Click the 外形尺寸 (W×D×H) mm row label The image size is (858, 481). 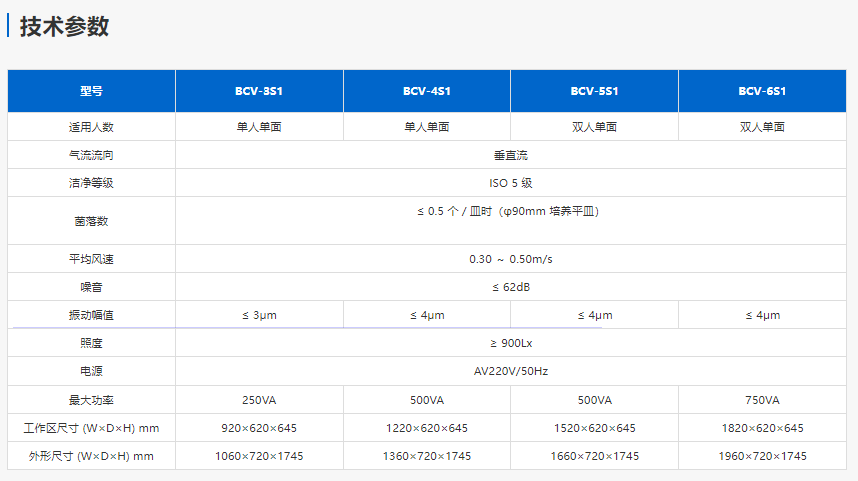click(92, 456)
